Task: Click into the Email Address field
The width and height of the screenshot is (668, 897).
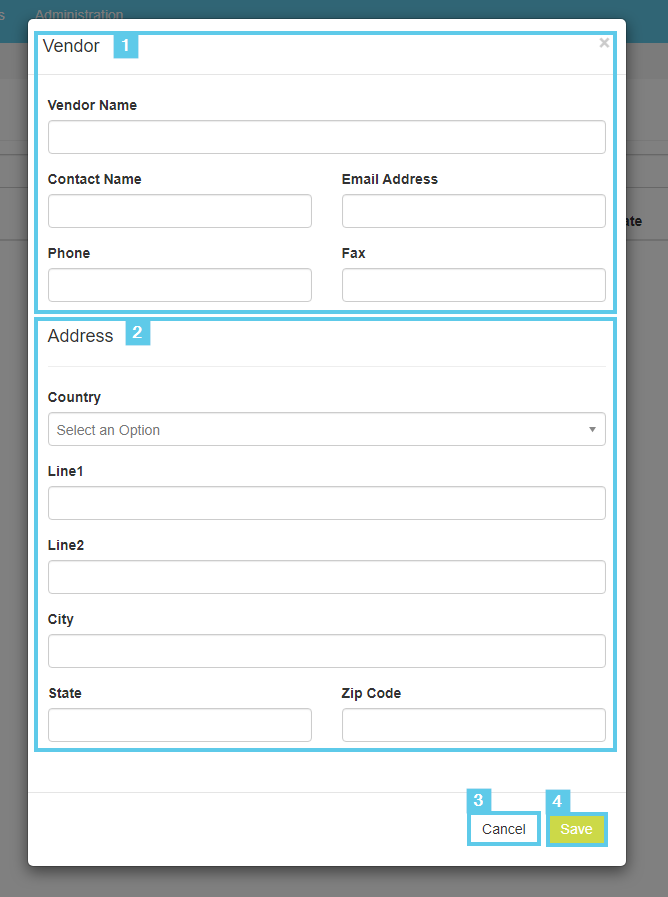Action: pos(473,211)
